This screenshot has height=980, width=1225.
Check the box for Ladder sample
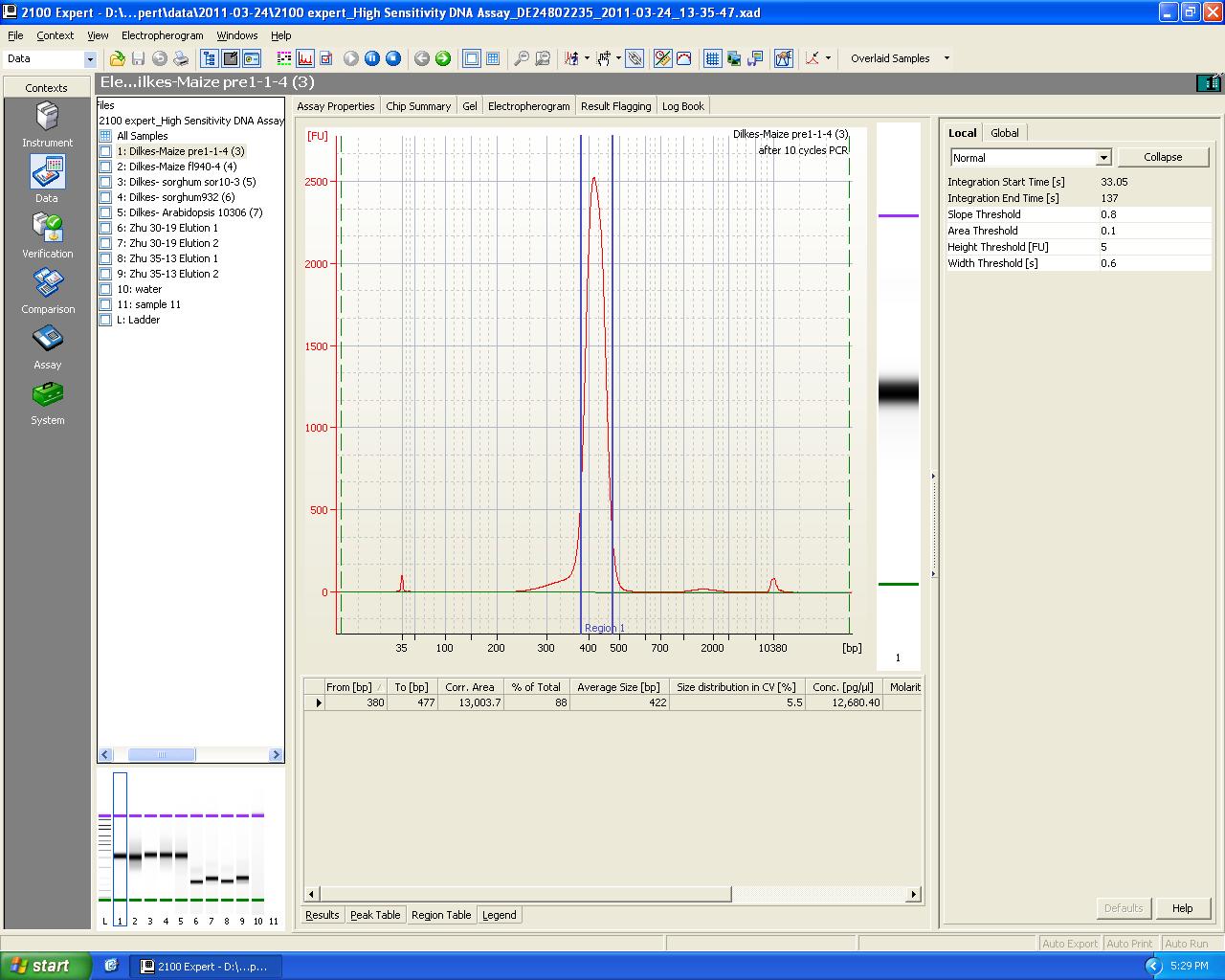[105, 320]
